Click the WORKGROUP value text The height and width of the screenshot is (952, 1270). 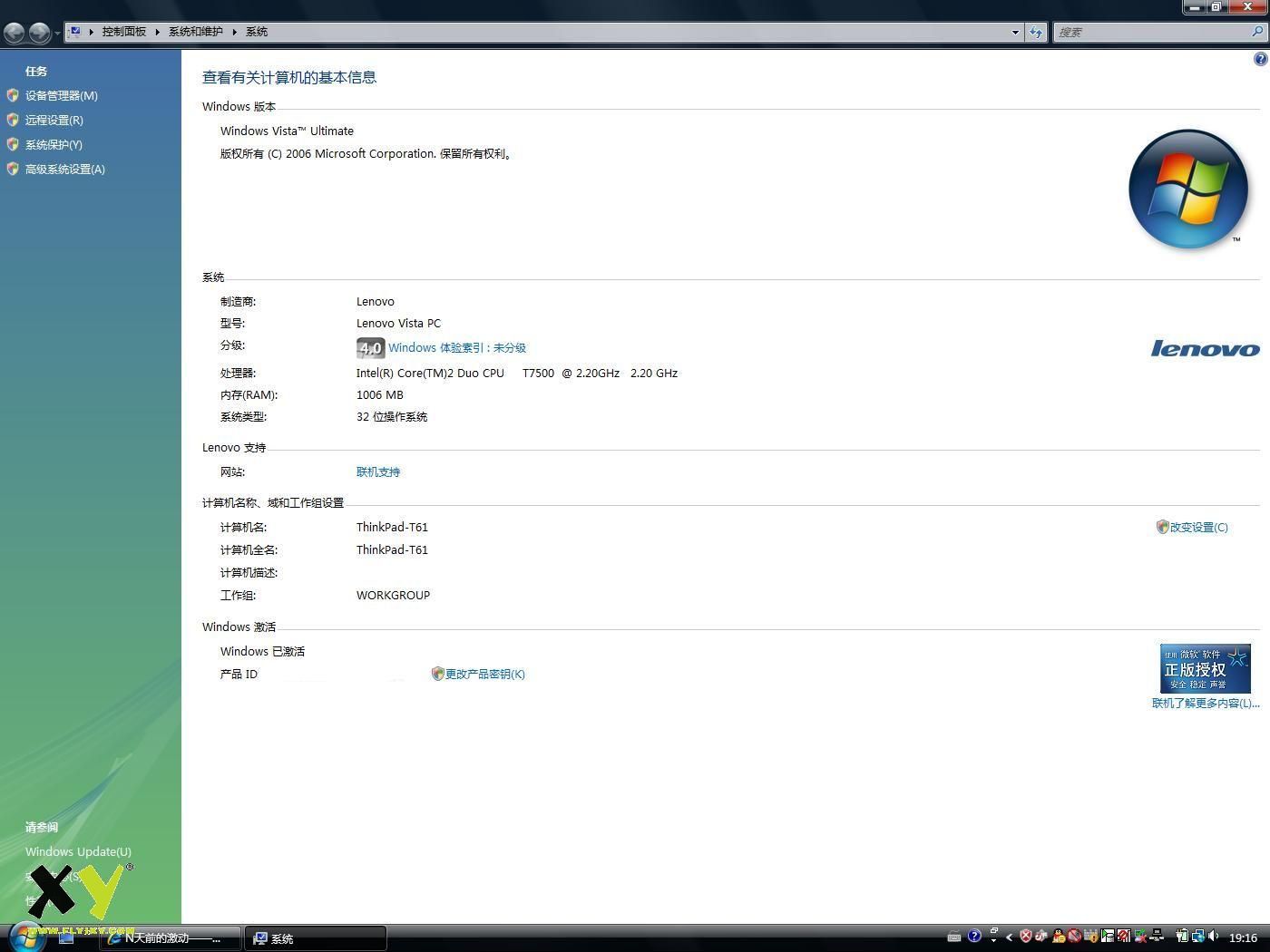393,595
